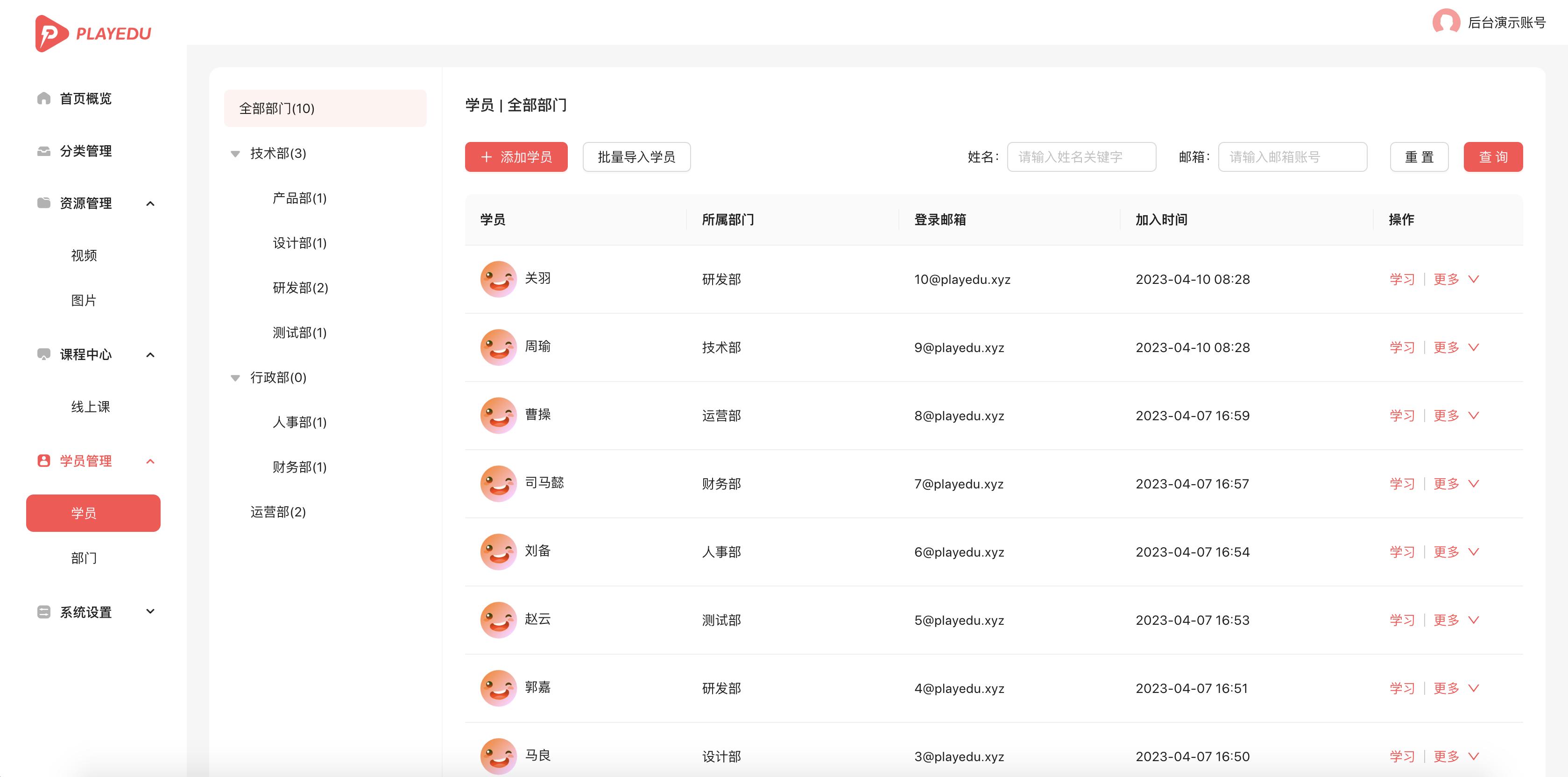Screen dimensions: 1568x777
Task: Collapse the 技术部 department tree branch
Action: tap(235, 154)
